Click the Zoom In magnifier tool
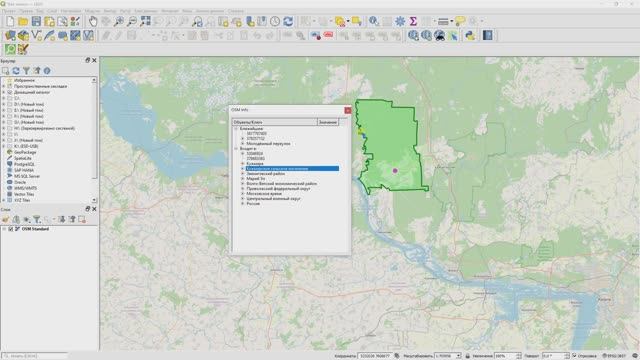640x360 pixels. [119, 21]
